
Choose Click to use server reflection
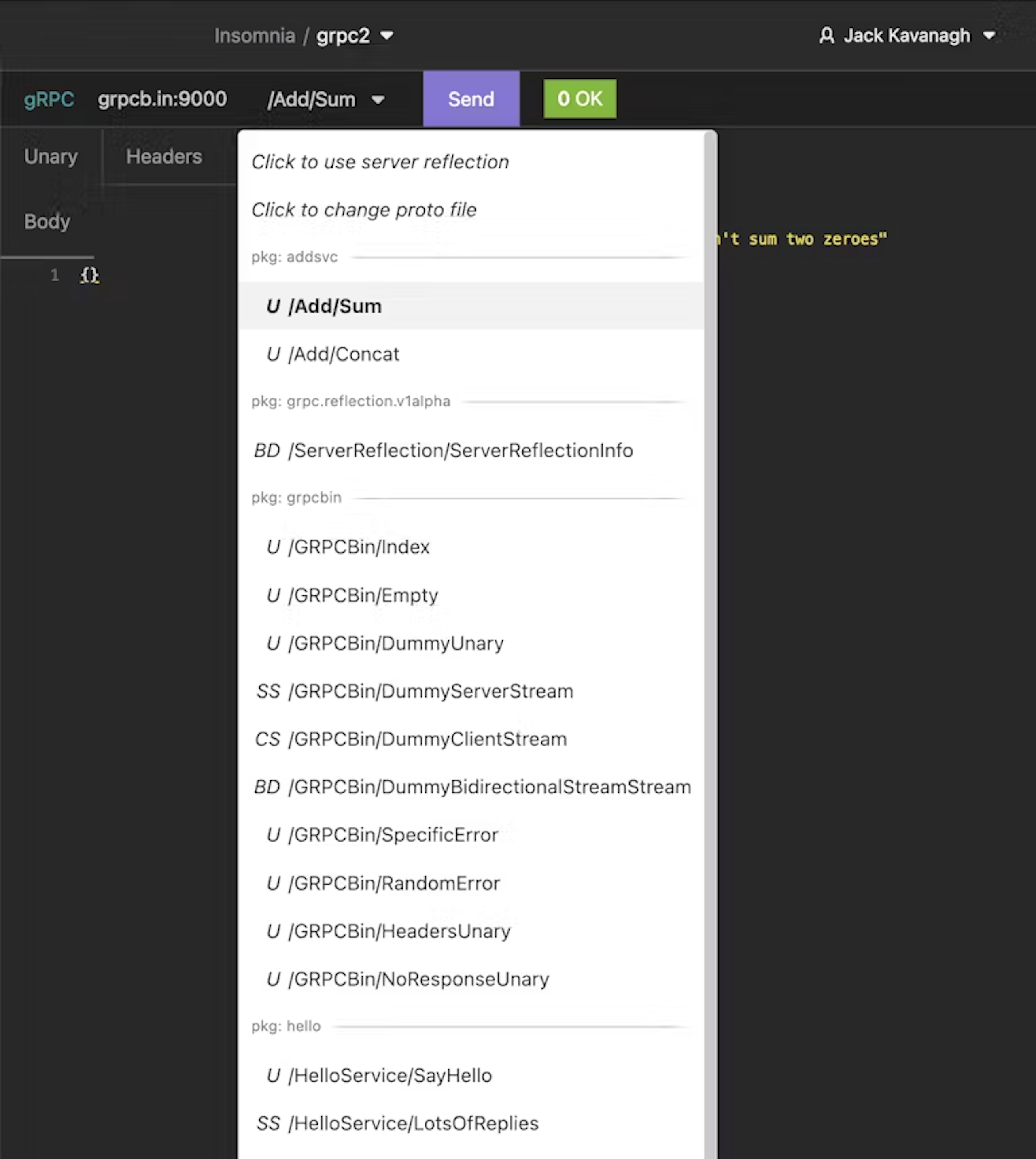pos(380,162)
